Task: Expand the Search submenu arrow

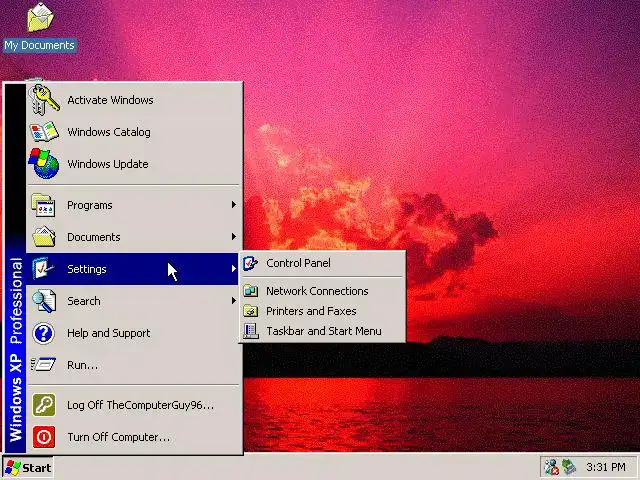Action: (x=233, y=301)
